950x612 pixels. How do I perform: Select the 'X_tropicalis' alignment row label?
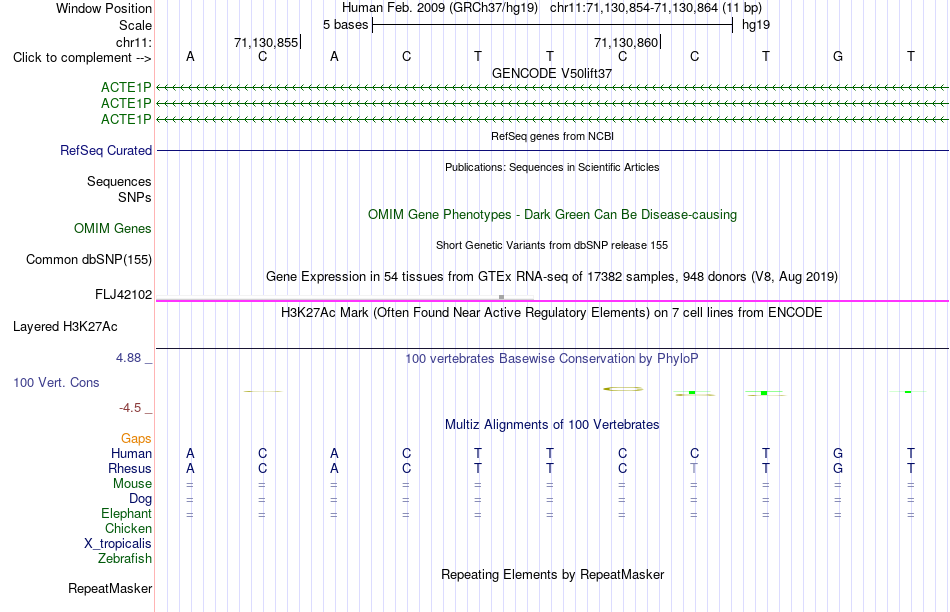[x=118, y=544]
